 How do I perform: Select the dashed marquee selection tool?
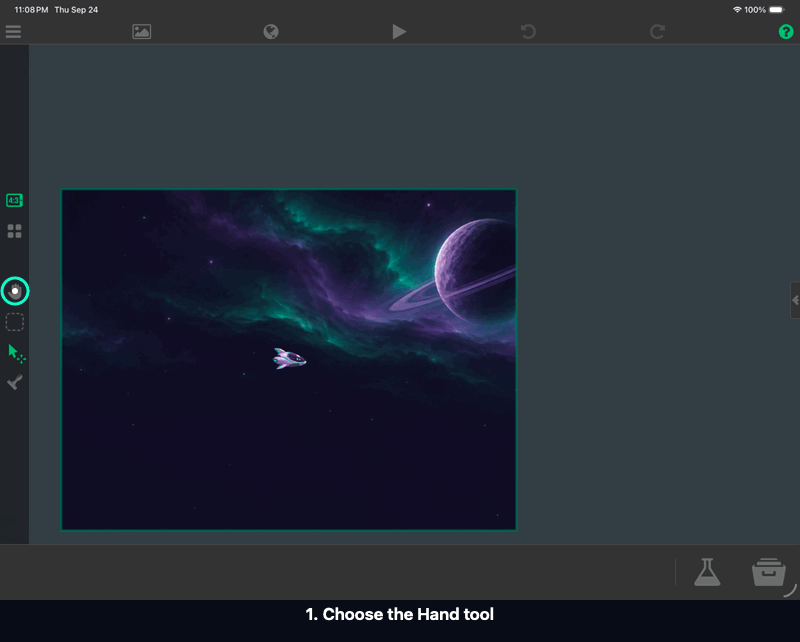pos(14,322)
